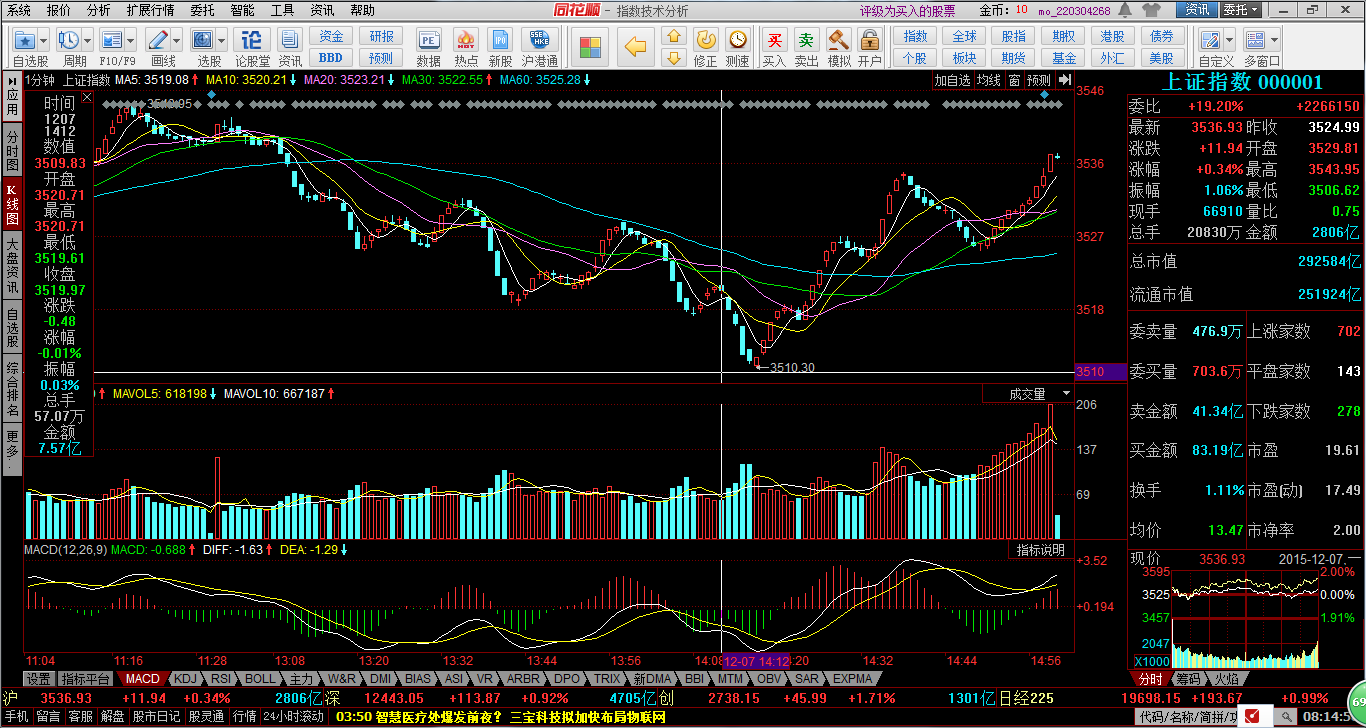Open the 系统 menu
The image size is (1366, 728).
click(19, 10)
